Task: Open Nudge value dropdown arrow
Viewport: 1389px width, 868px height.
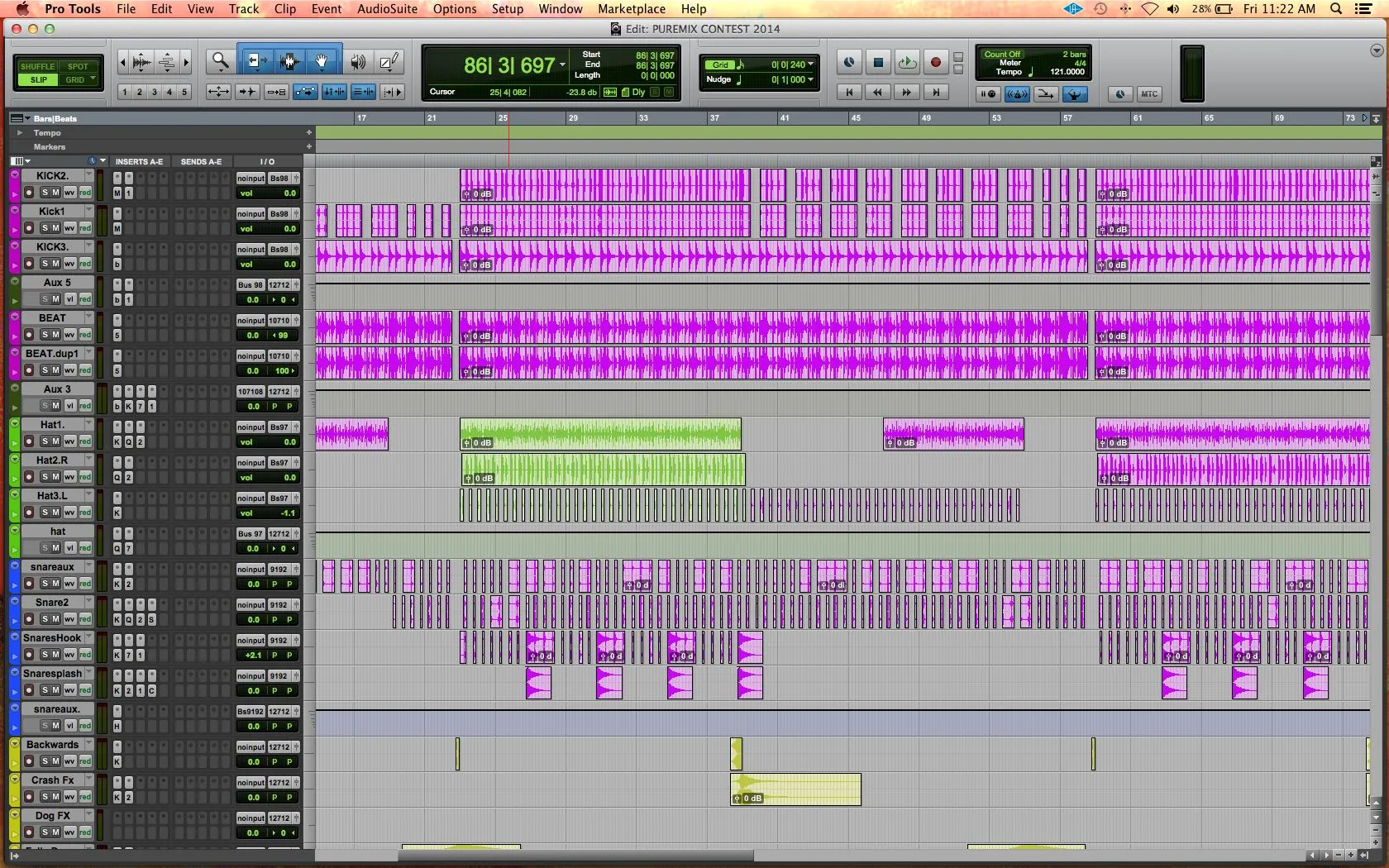Action: pyautogui.click(x=810, y=79)
